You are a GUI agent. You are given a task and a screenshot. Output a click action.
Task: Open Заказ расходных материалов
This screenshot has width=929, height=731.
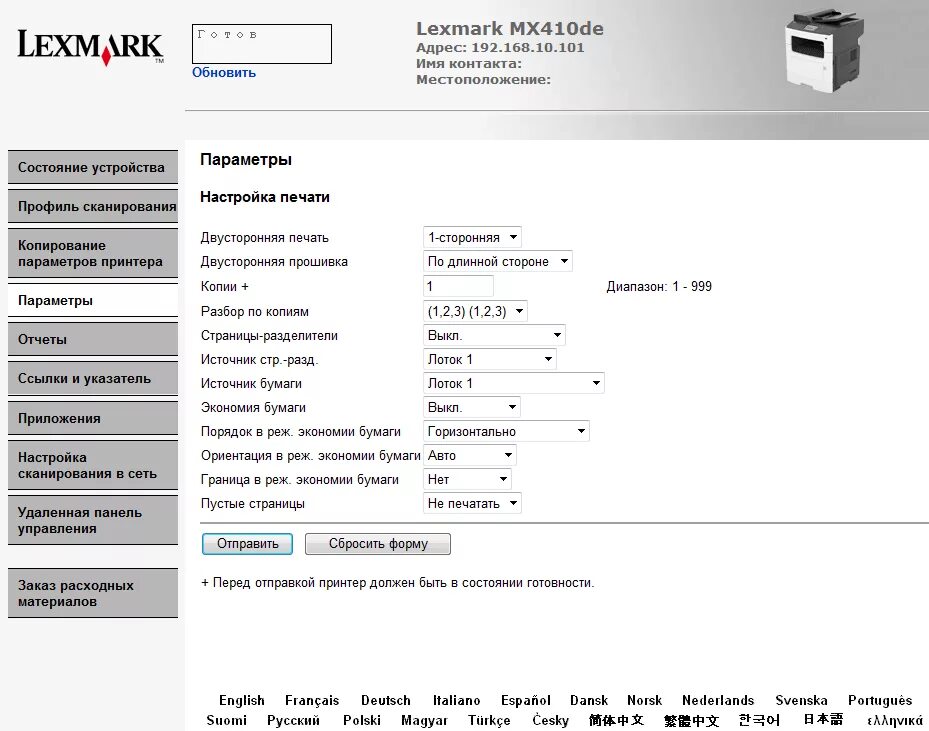[93, 593]
